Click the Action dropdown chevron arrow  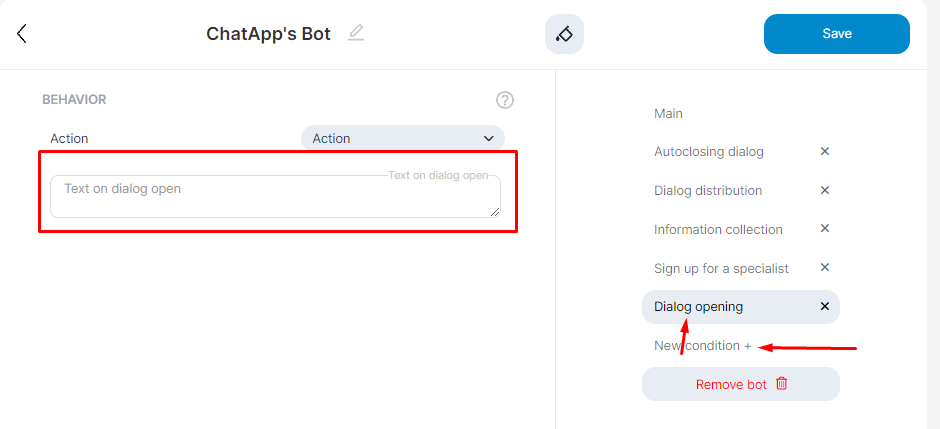coord(489,138)
